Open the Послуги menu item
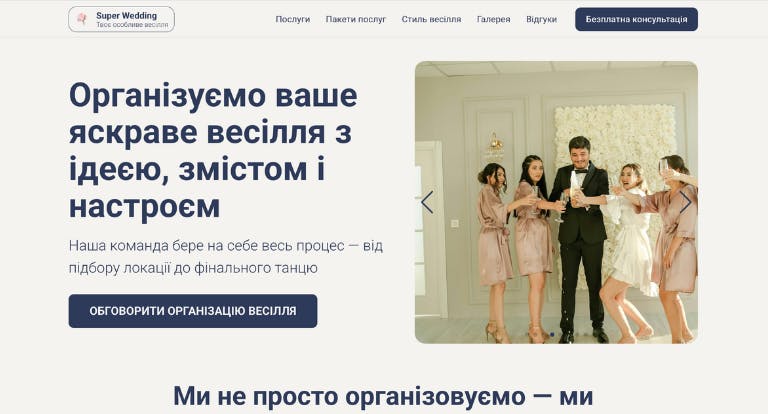This screenshot has width=768, height=414. tap(293, 19)
